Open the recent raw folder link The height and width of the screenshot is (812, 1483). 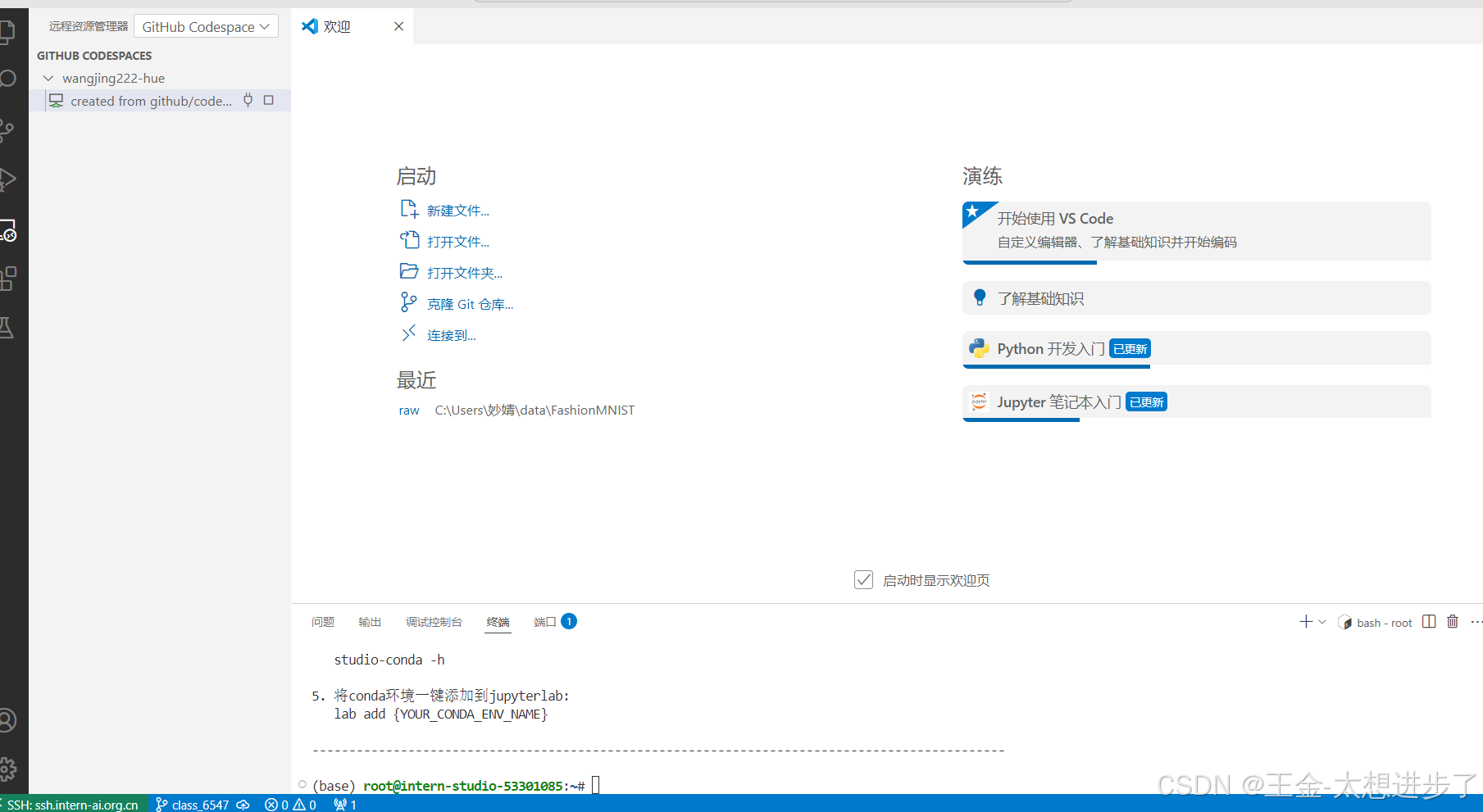[409, 410]
